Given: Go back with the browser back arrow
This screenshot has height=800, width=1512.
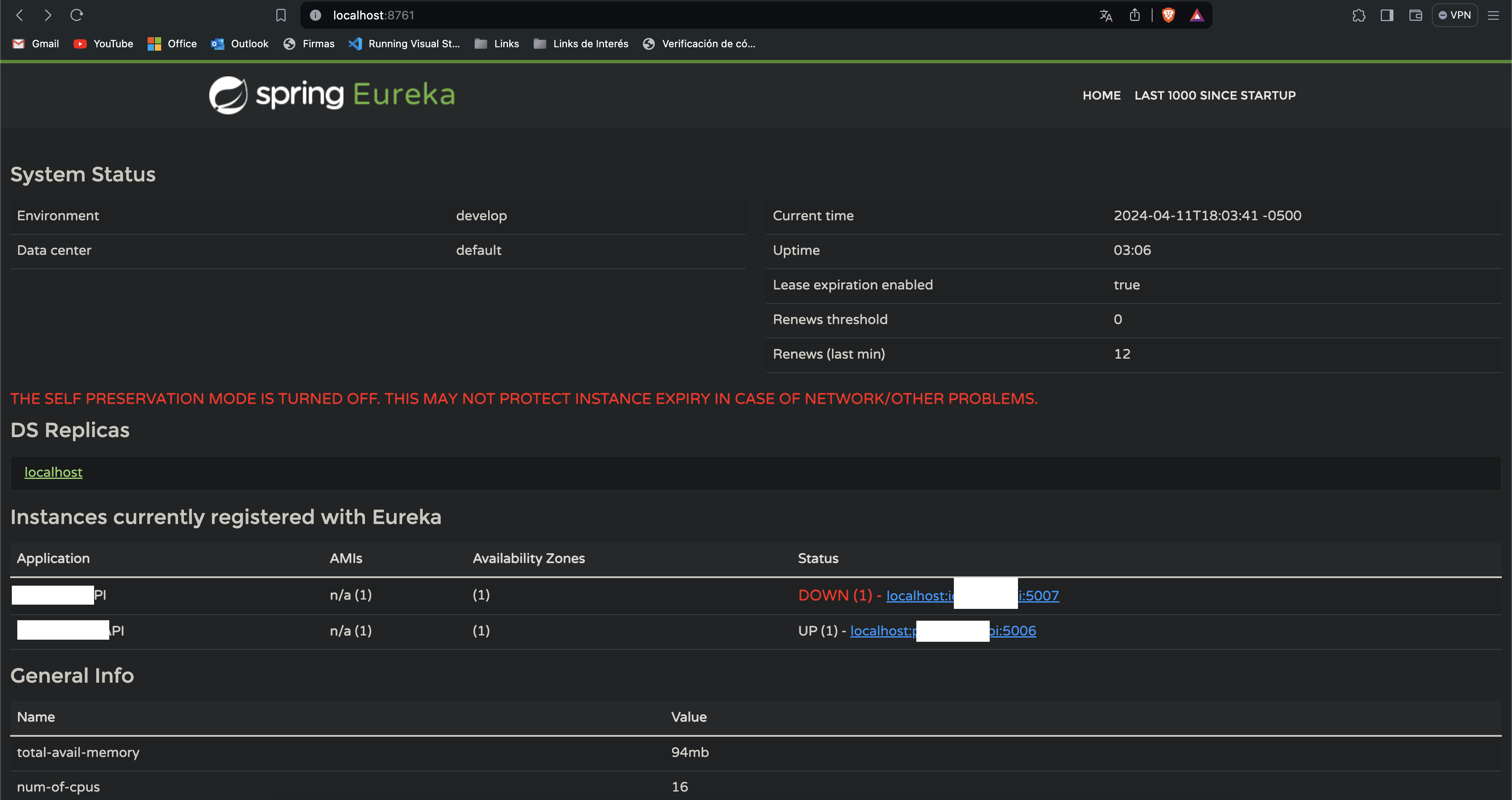Looking at the screenshot, I should pos(19,15).
